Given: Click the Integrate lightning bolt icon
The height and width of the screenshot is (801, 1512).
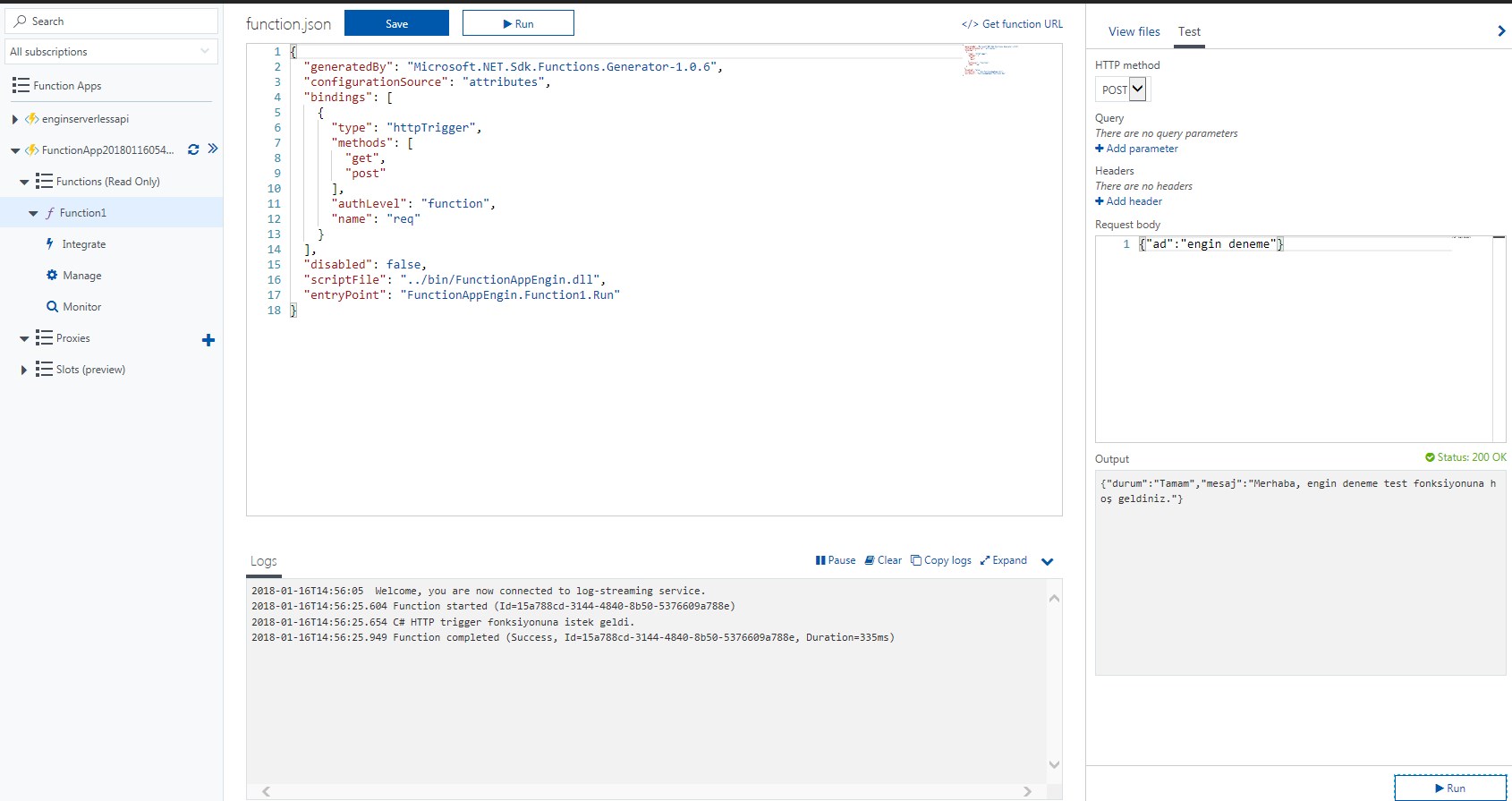Looking at the screenshot, I should (x=49, y=243).
